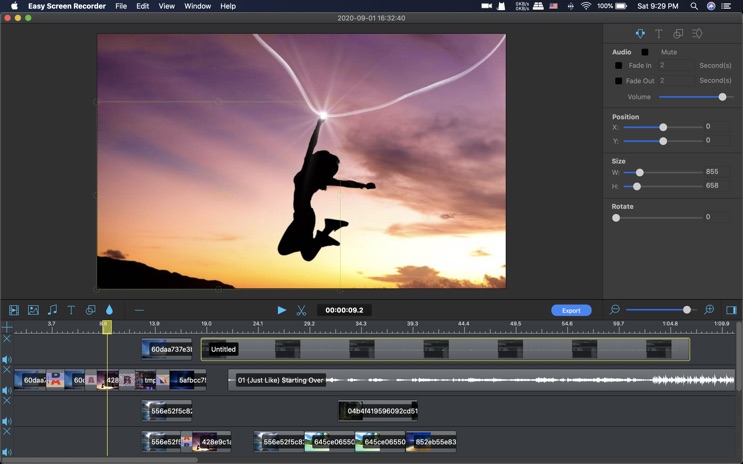Open the add music tool

pos(52,310)
